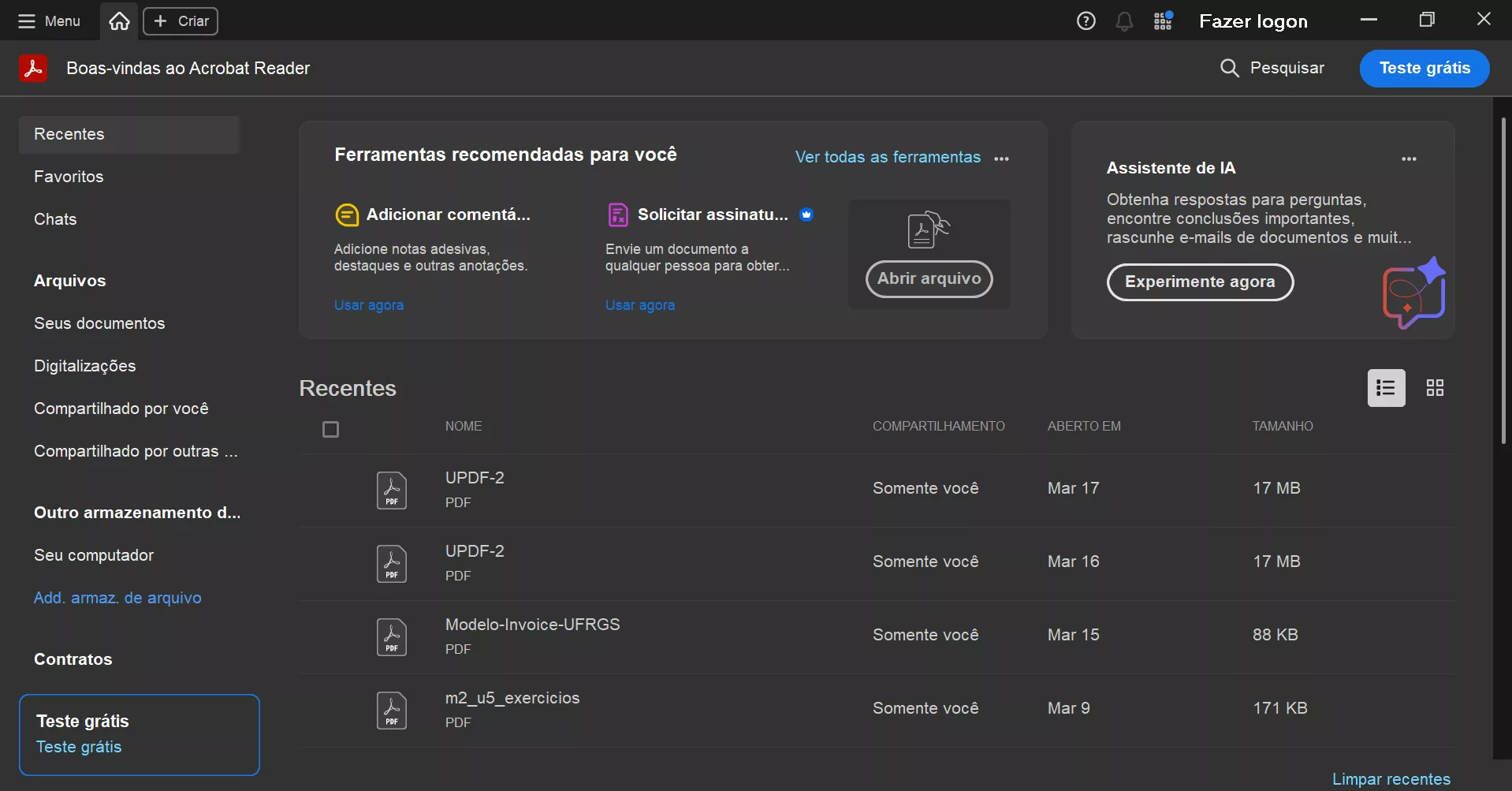Click the search magnifier icon
Screen dimensions: 1512x791
1230,69
